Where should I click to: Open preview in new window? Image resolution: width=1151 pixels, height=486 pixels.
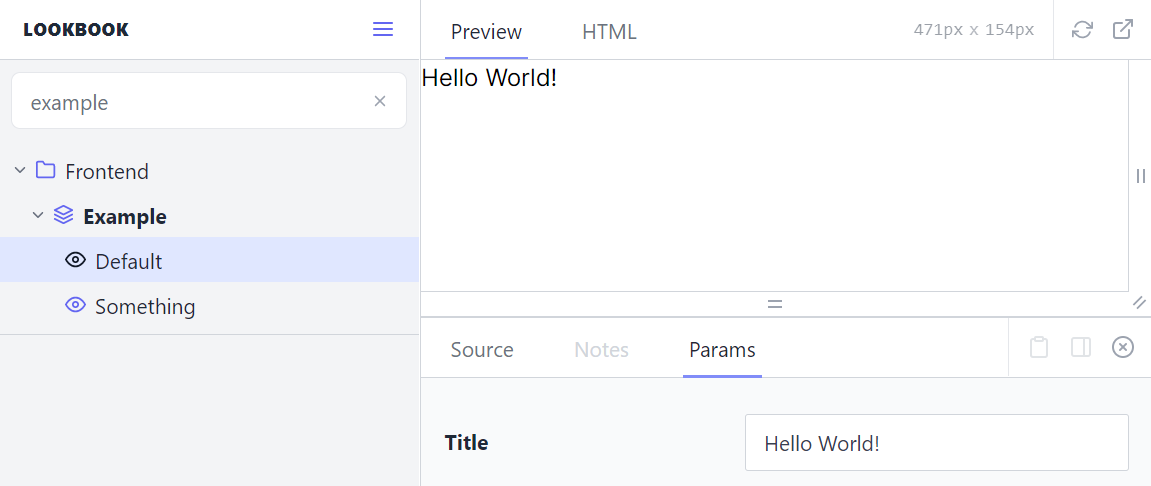tap(1122, 29)
